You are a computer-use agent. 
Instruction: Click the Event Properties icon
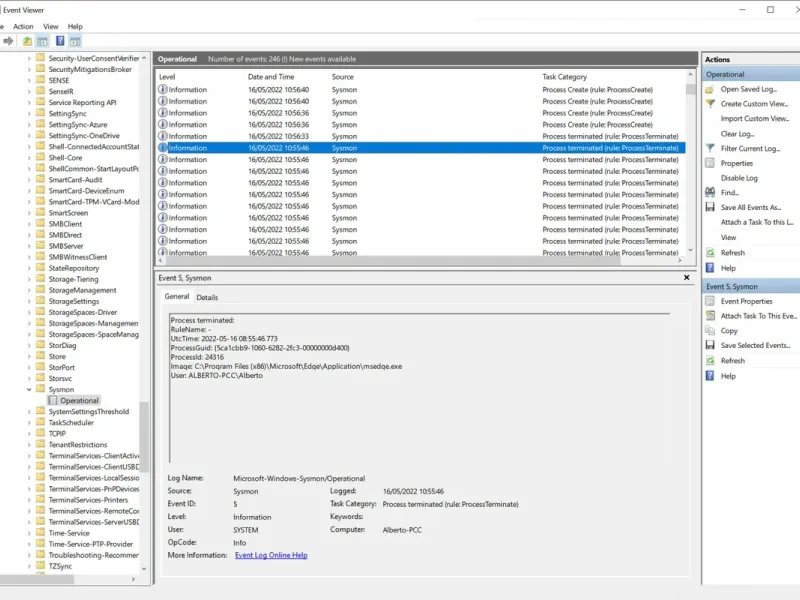click(x=710, y=301)
